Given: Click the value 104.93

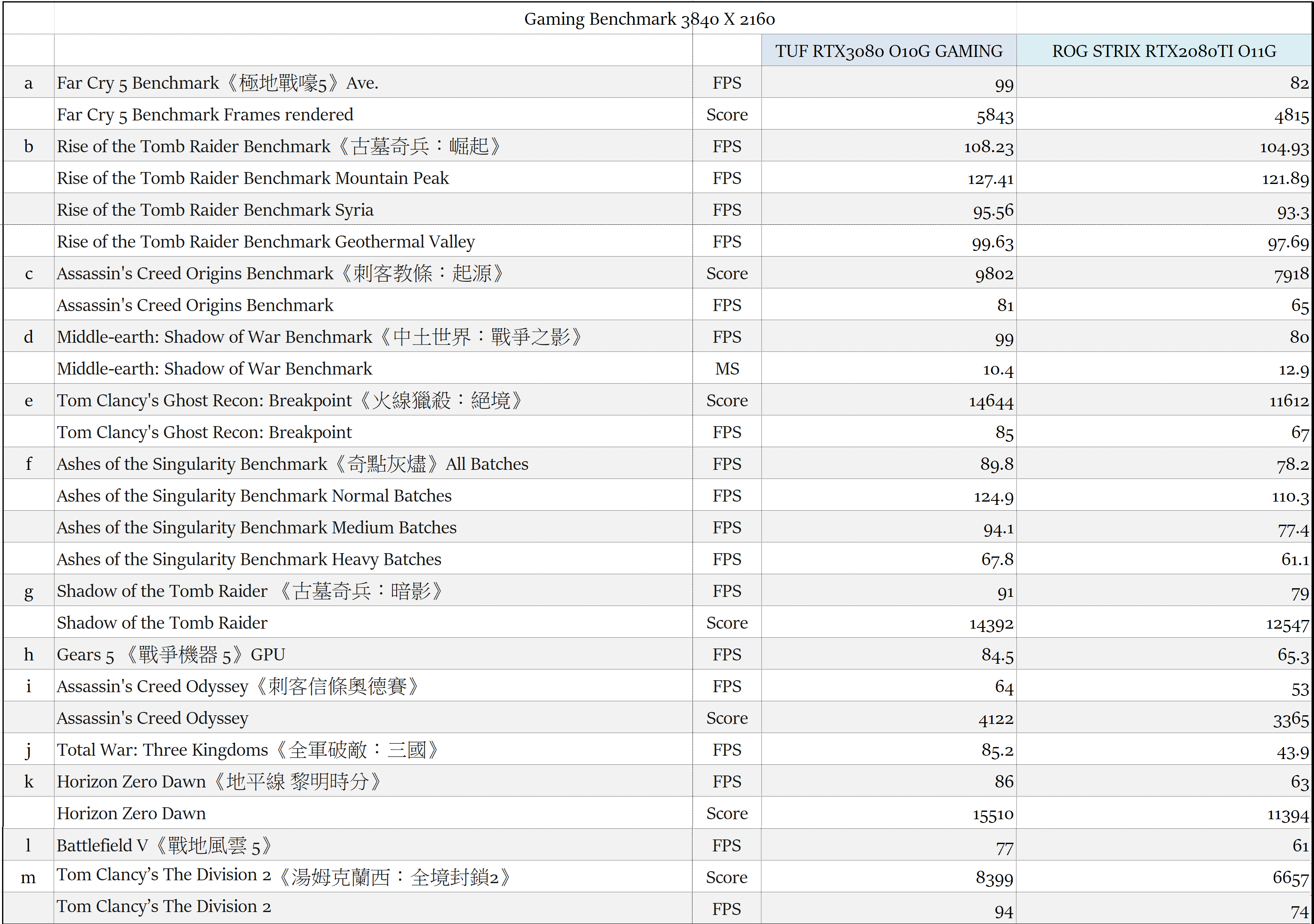Looking at the screenshot, I should click(x=1284, y=148).
